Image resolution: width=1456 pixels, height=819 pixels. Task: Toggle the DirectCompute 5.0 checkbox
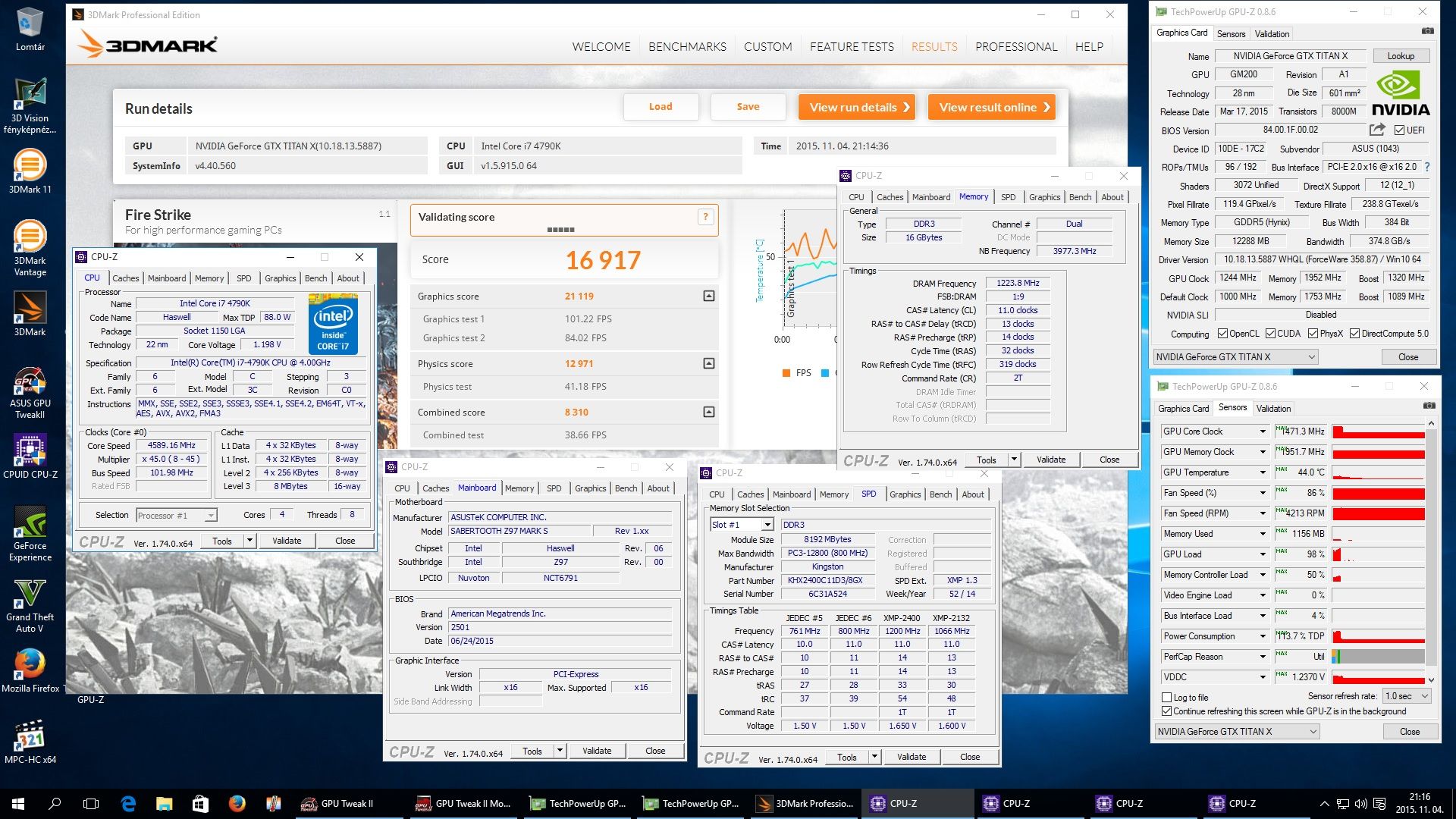tap(1354, 334)
